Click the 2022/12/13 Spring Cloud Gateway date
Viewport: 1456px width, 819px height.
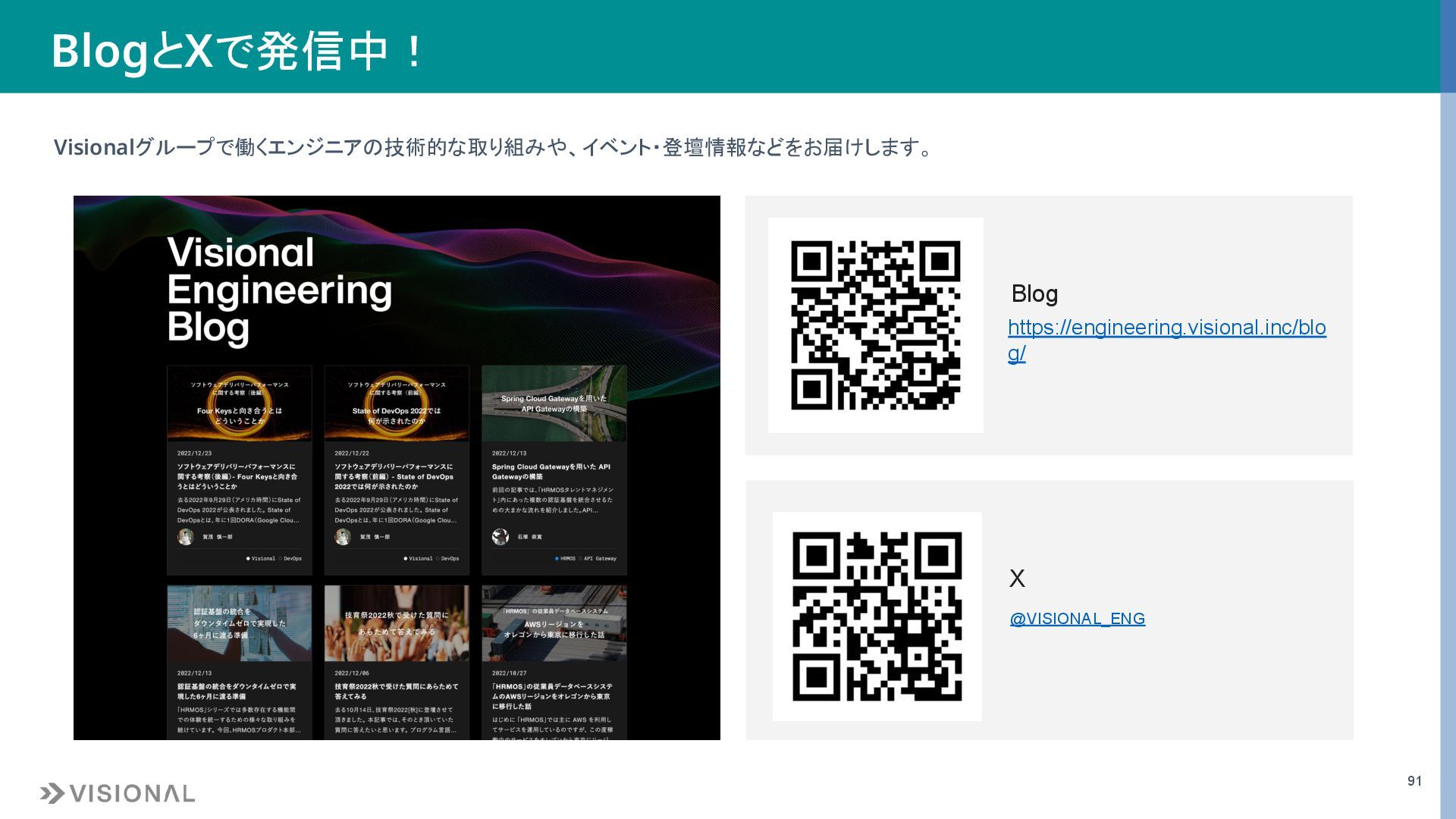point(510,453)
